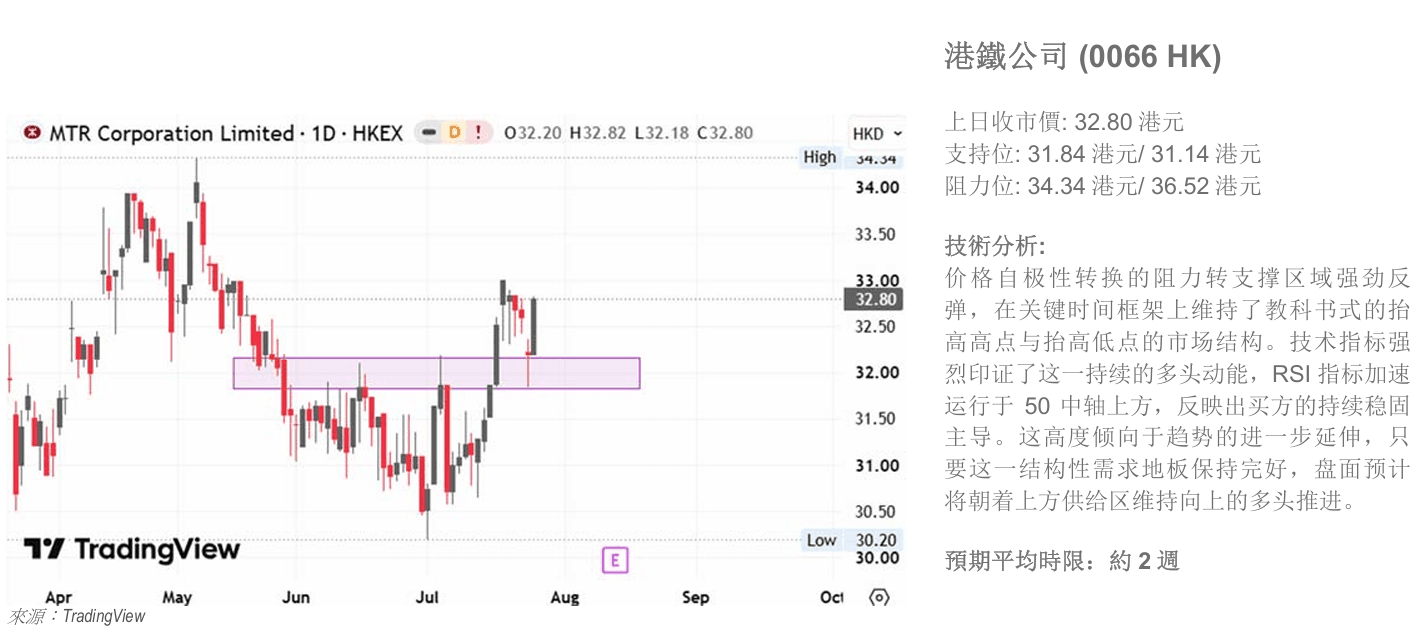Click the MTR Corporation red logo icon
Screen dimensions: 1421x640
tap(33, 133)
